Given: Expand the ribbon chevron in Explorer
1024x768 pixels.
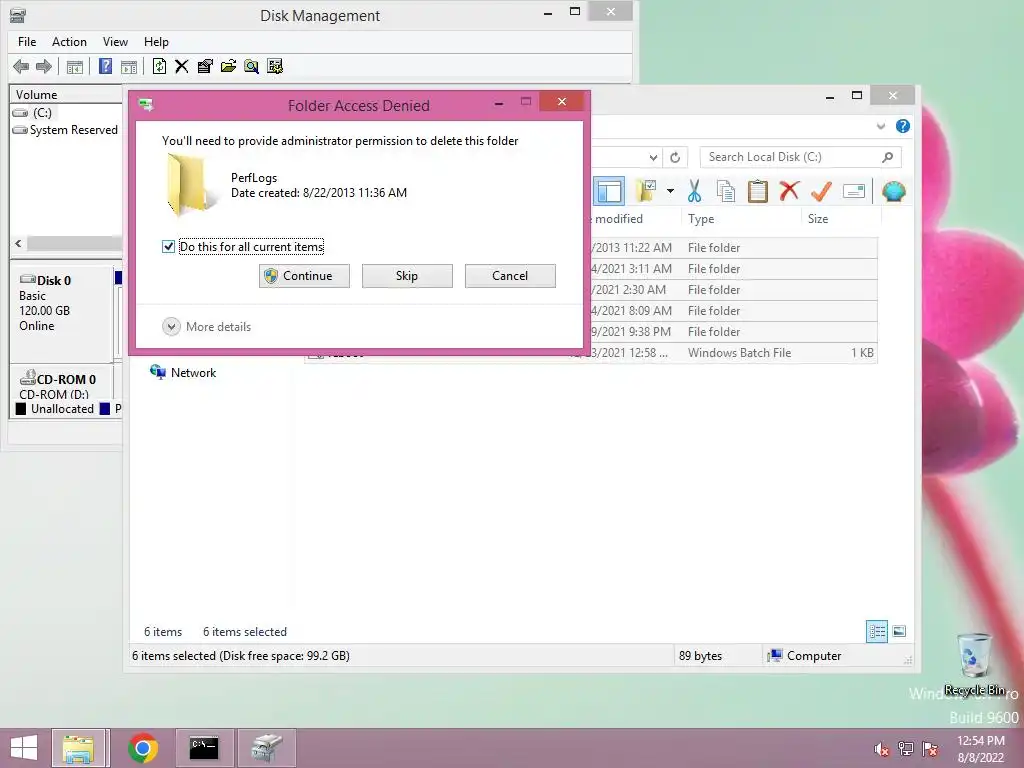Looking at the screenshot, I should [880, 126].
